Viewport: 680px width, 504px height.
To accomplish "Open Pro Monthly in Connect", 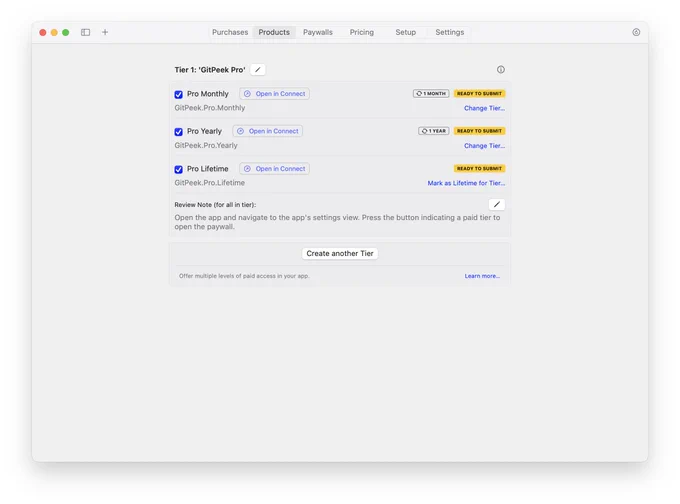I will coord(275,94).
